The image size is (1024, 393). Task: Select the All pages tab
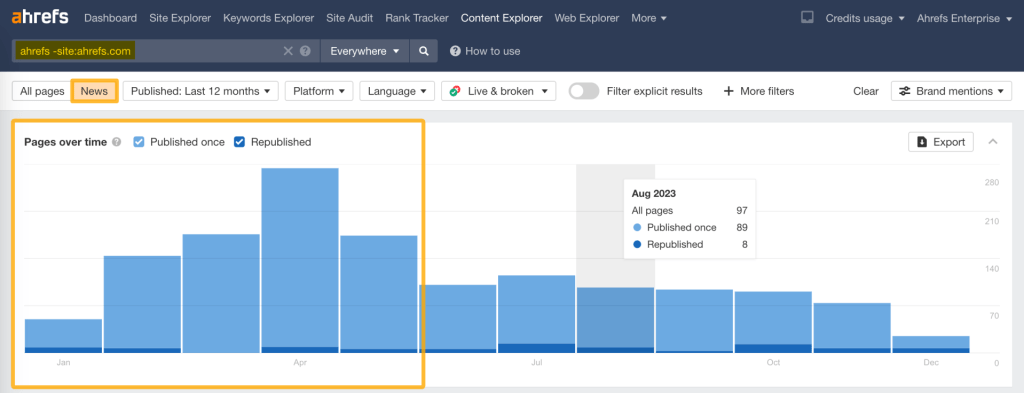tap(42, 91)
